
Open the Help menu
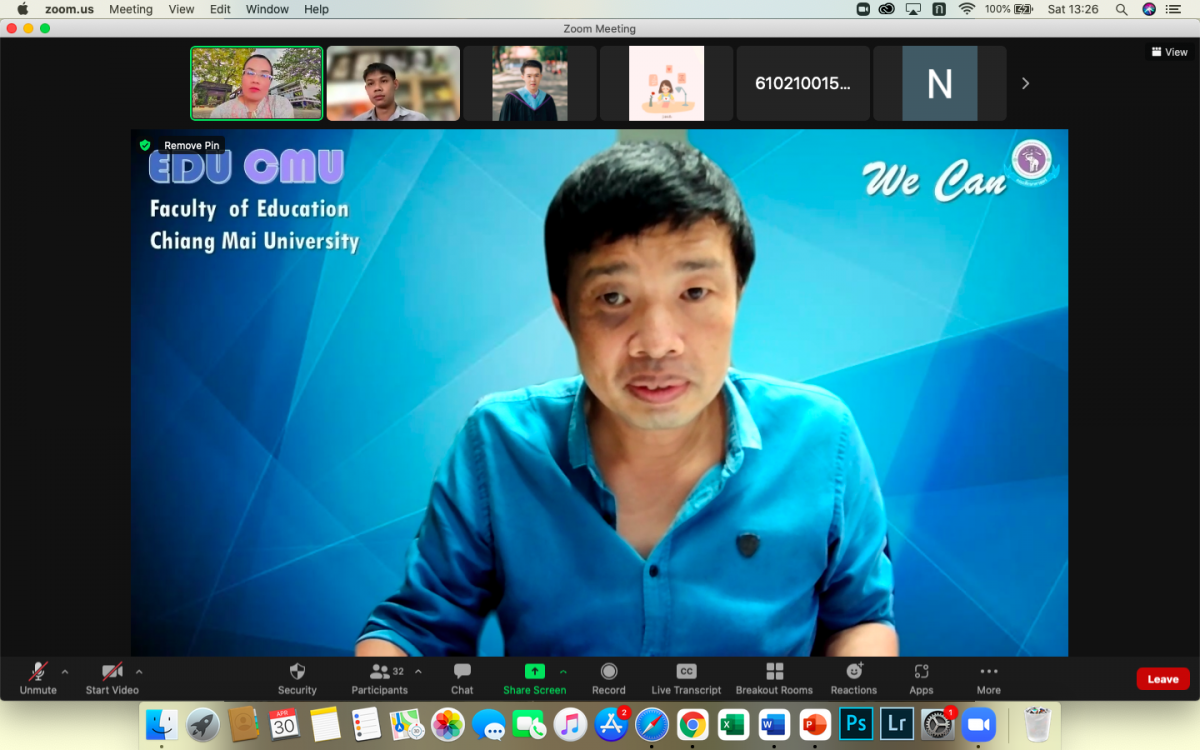(x=316, y=9)
